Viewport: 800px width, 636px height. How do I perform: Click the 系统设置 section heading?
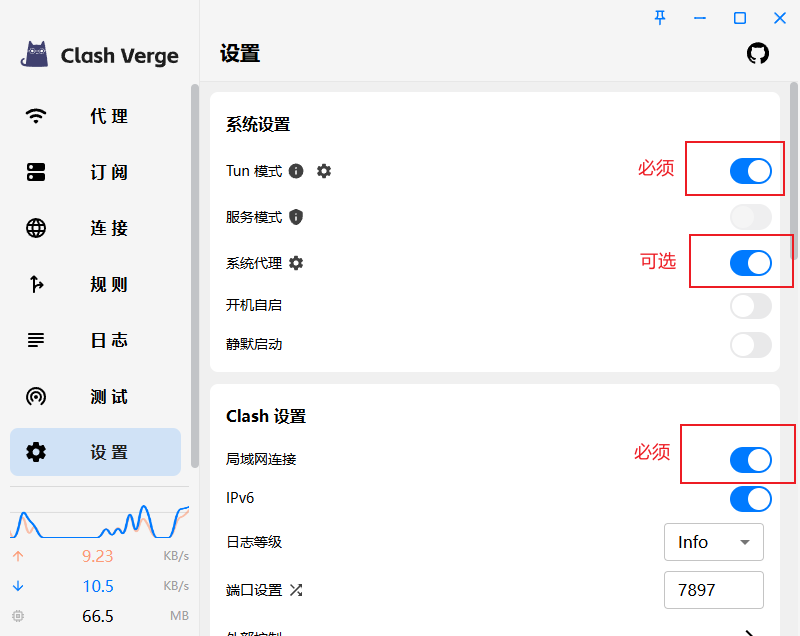258,124
